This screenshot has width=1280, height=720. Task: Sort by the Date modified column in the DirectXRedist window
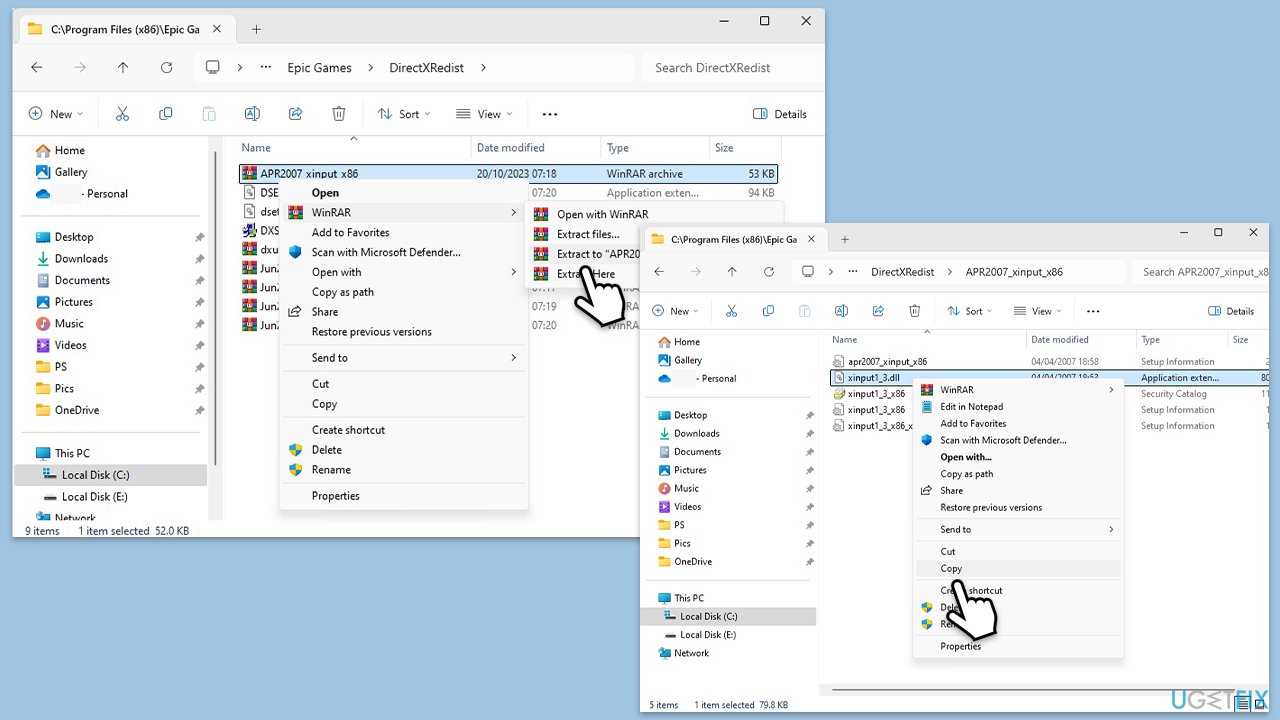click(510, 148)
